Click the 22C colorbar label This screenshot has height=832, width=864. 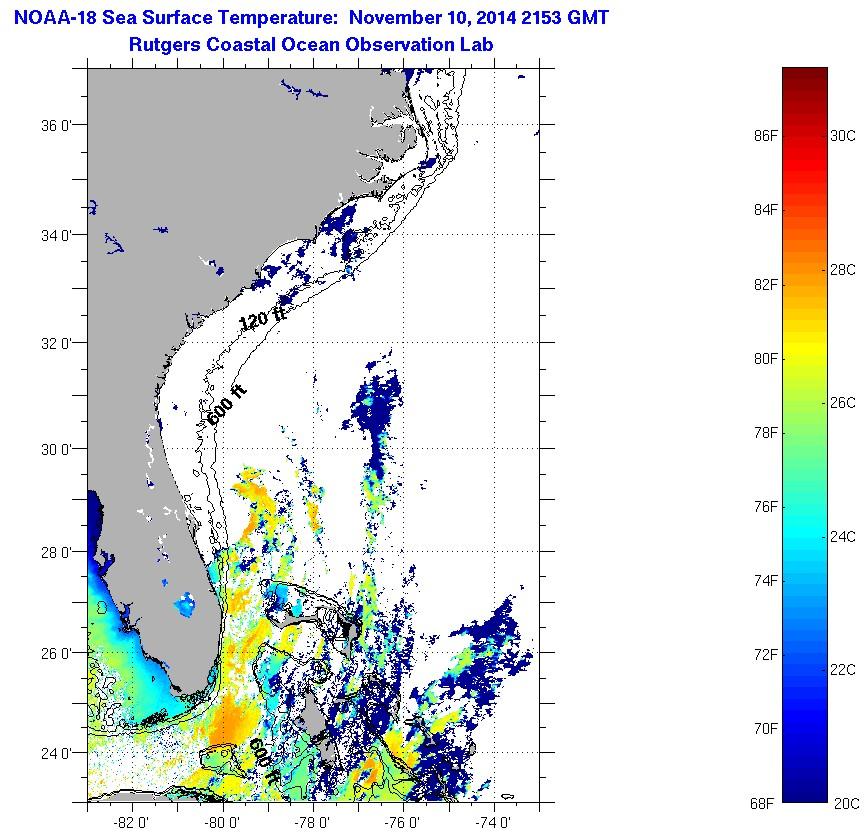[843, 669]
